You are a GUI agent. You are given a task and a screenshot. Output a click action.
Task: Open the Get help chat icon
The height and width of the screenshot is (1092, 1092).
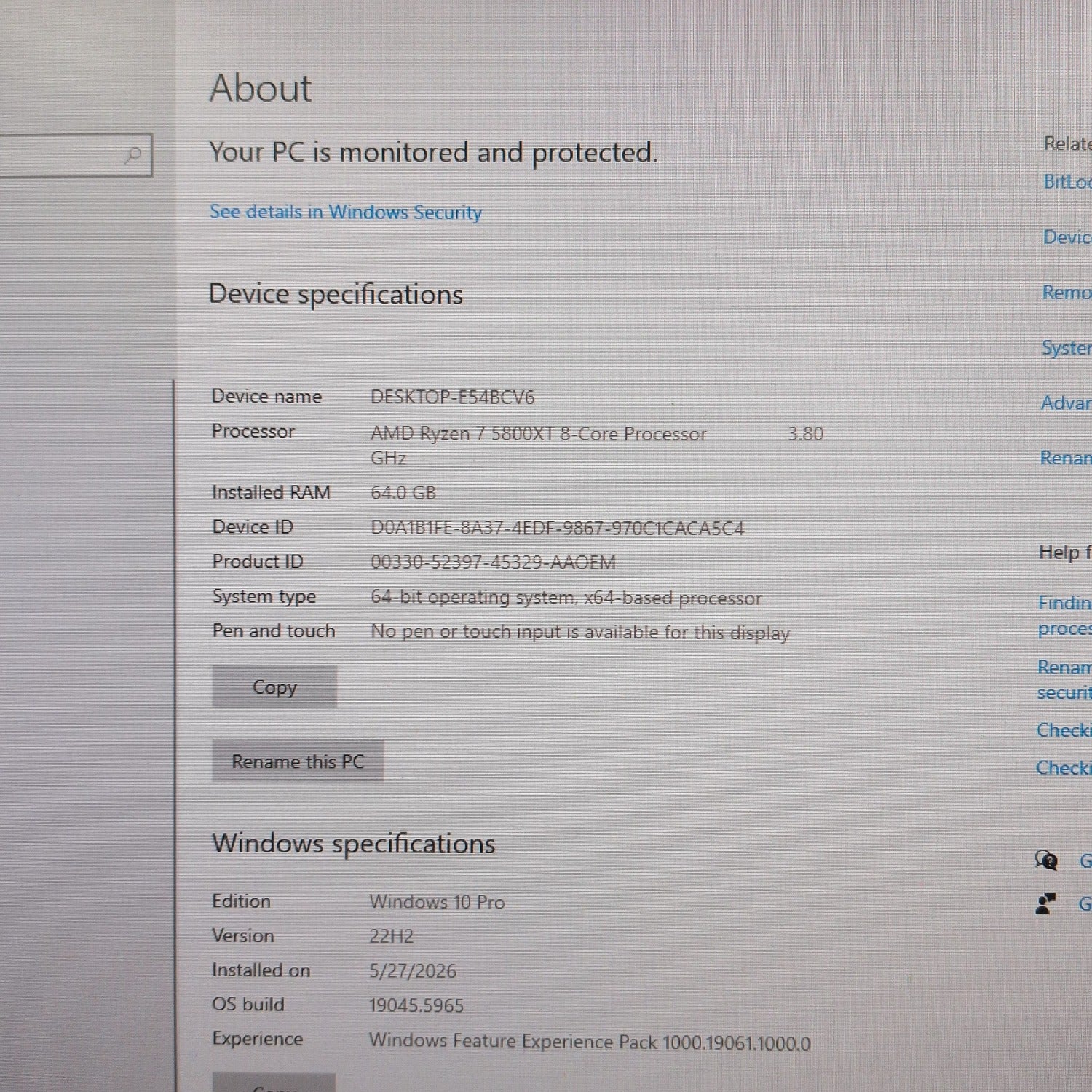1046,860
